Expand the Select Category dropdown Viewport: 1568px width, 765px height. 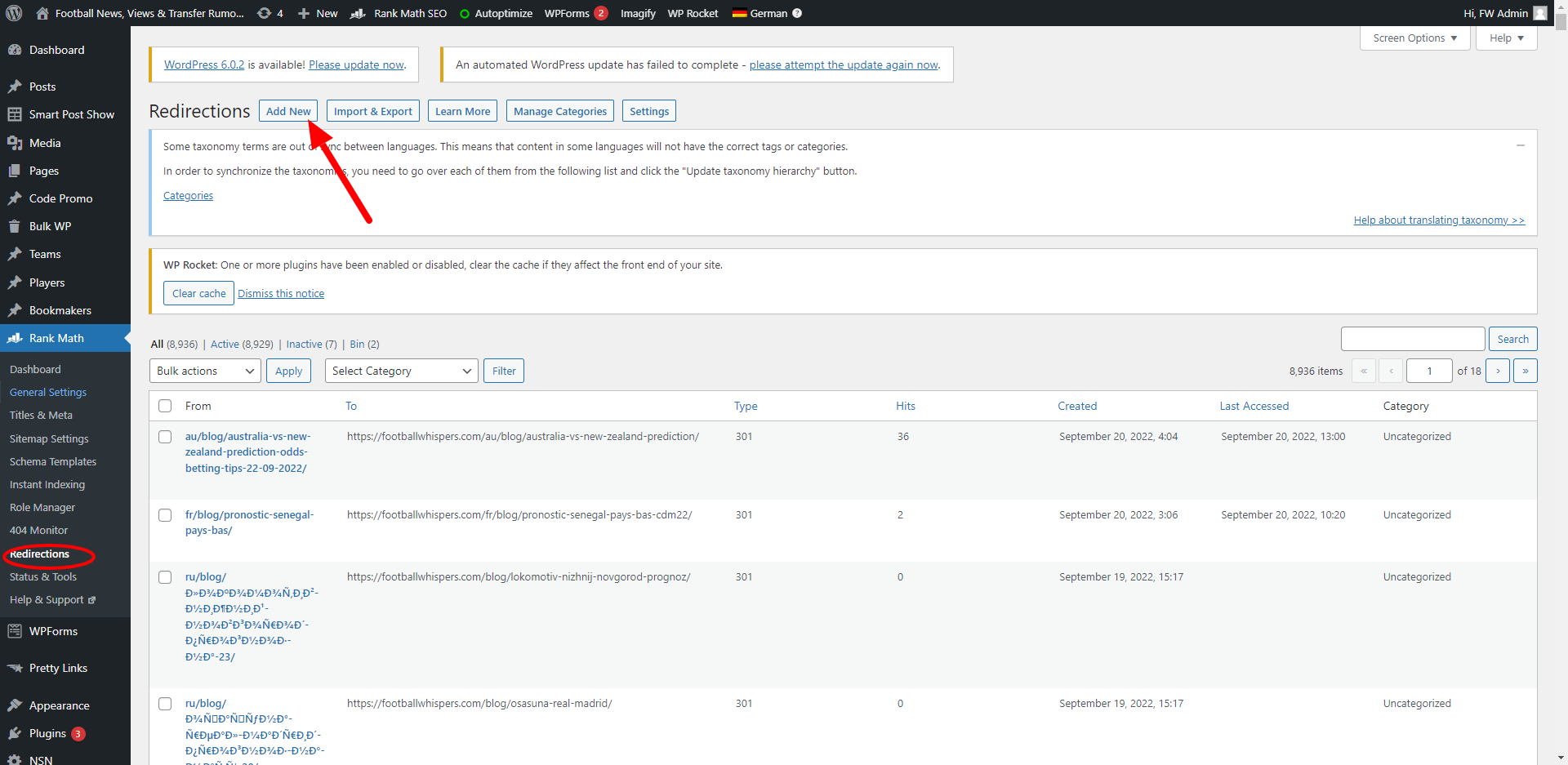[401, 371]
